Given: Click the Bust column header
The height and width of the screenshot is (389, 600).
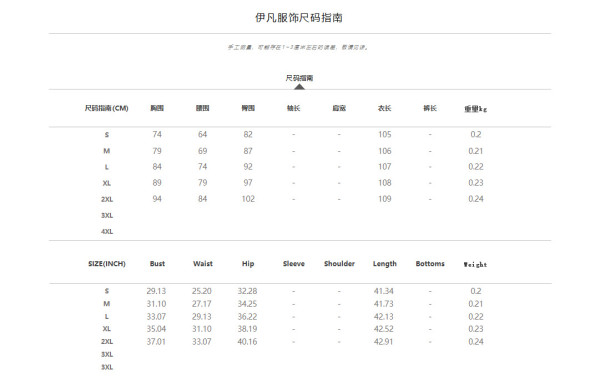Looking at the screenshot, I should click(x=157, y=264).
